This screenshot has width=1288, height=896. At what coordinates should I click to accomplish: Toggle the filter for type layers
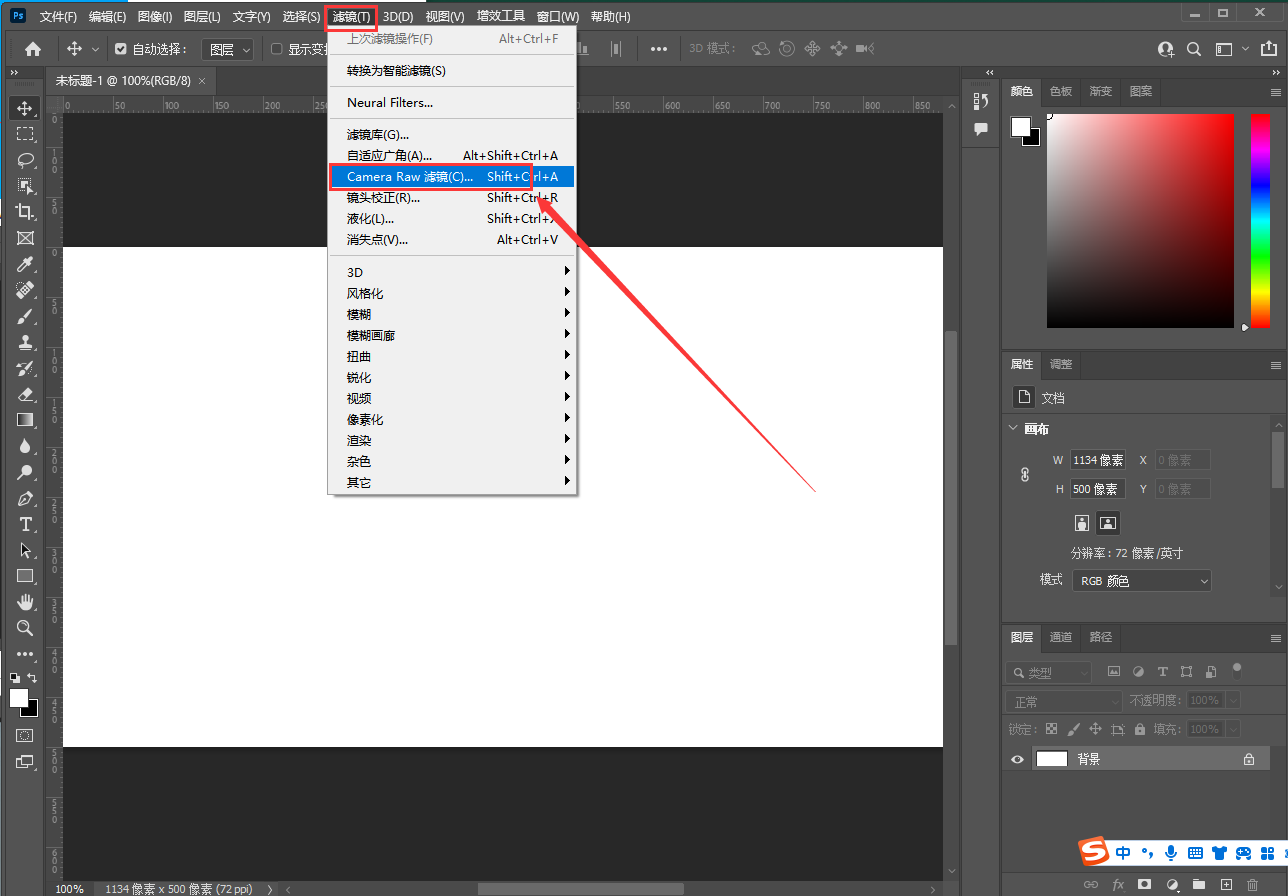[1162, 672]
